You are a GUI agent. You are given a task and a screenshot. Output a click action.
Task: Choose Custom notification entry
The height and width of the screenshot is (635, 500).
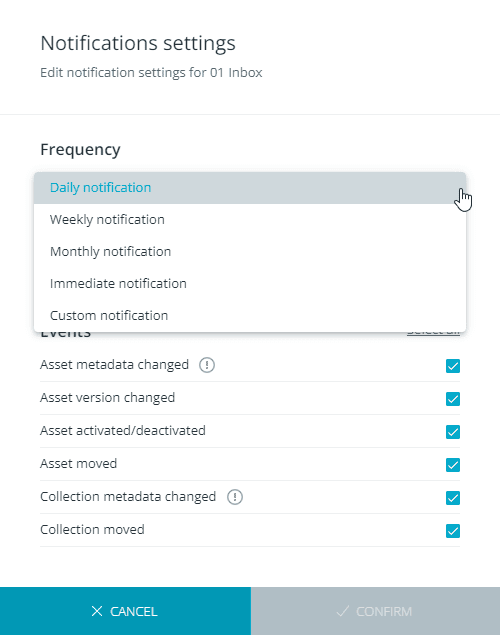tap(250, 315)
